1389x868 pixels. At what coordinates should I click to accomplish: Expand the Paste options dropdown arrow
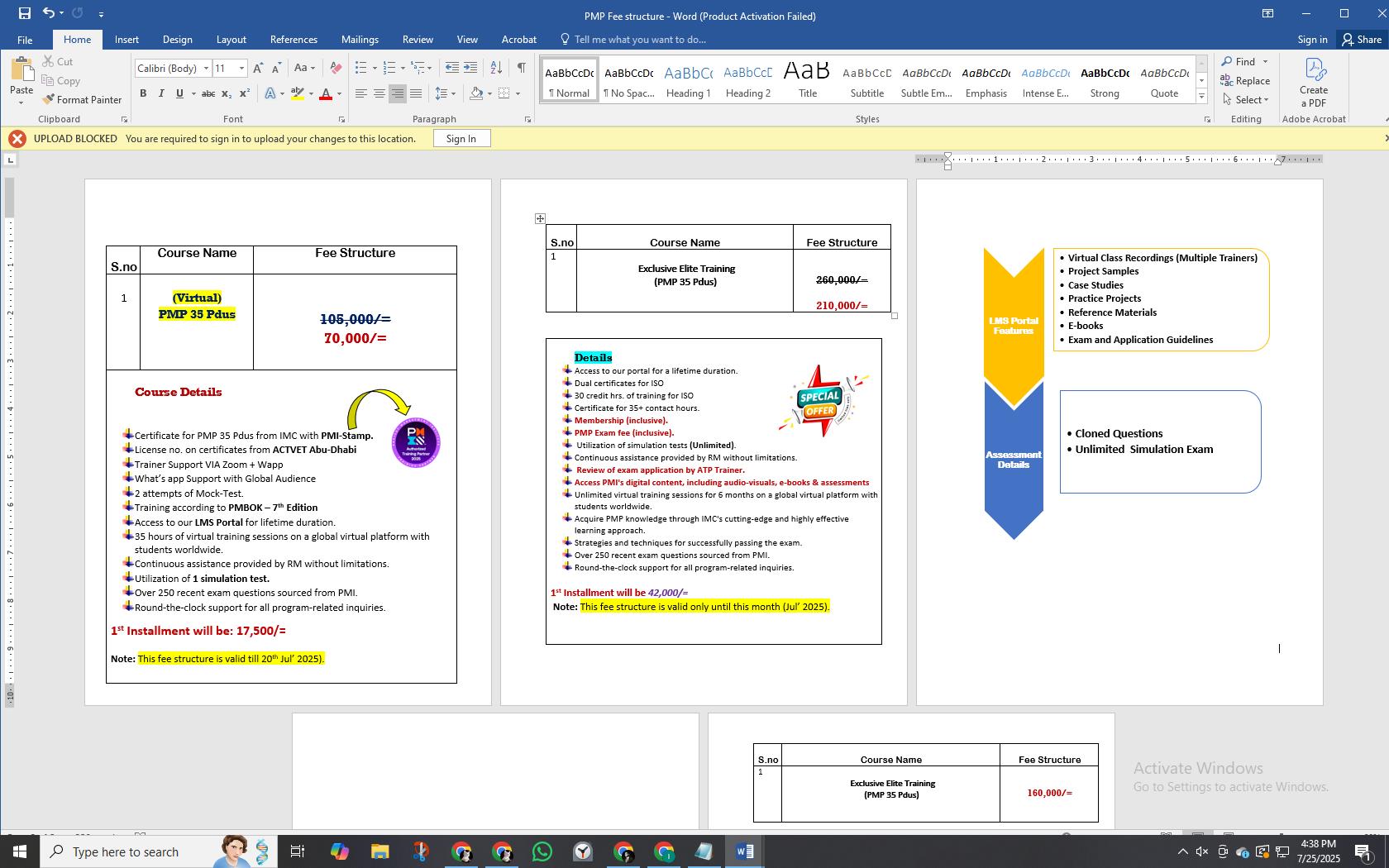[21, 103]
